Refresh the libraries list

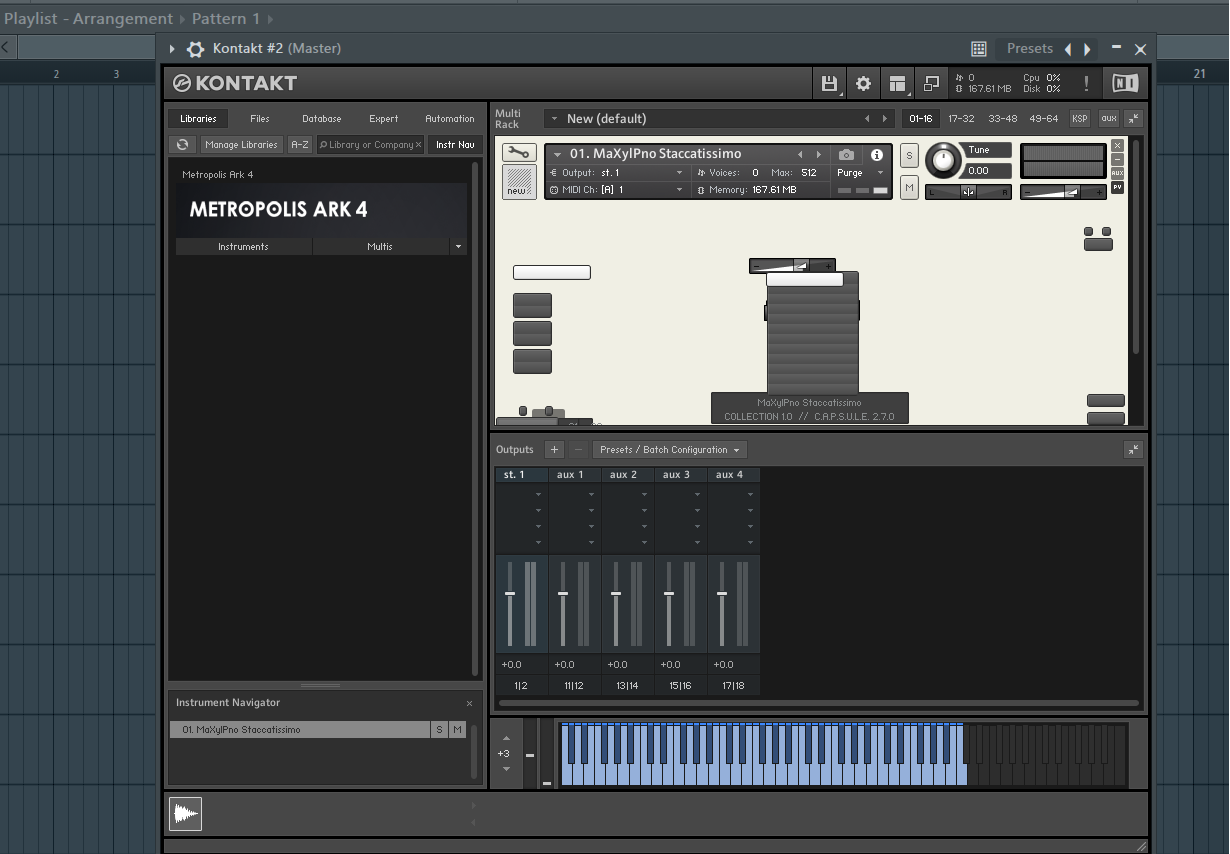182,145
